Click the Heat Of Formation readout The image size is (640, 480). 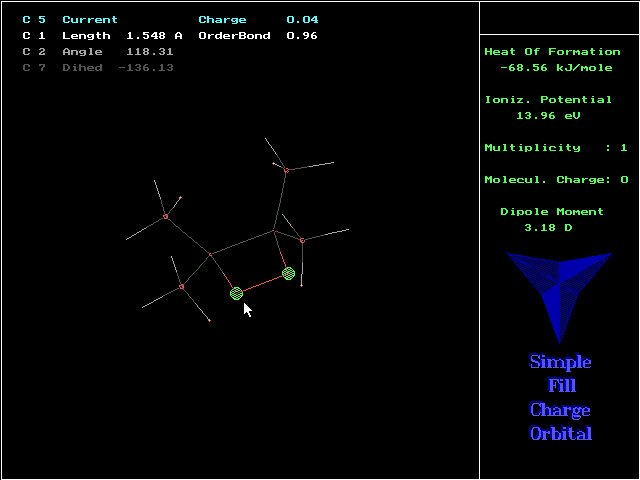pyautogui.click(x=552, y=60)
